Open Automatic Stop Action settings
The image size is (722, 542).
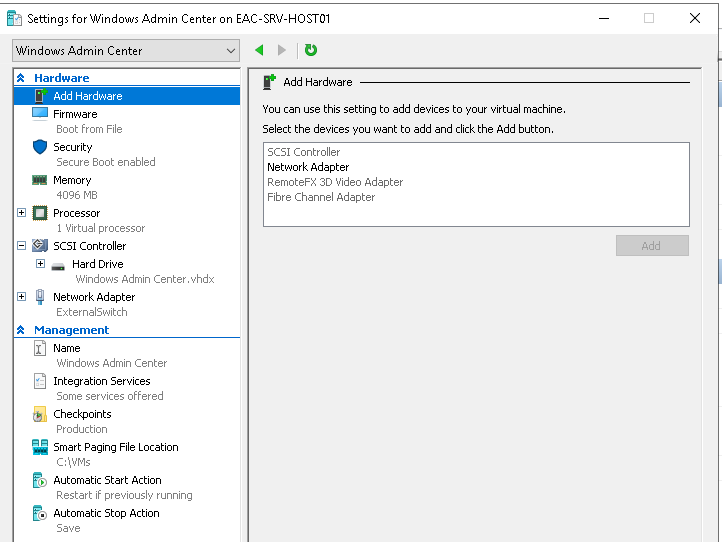pos(106,513)
